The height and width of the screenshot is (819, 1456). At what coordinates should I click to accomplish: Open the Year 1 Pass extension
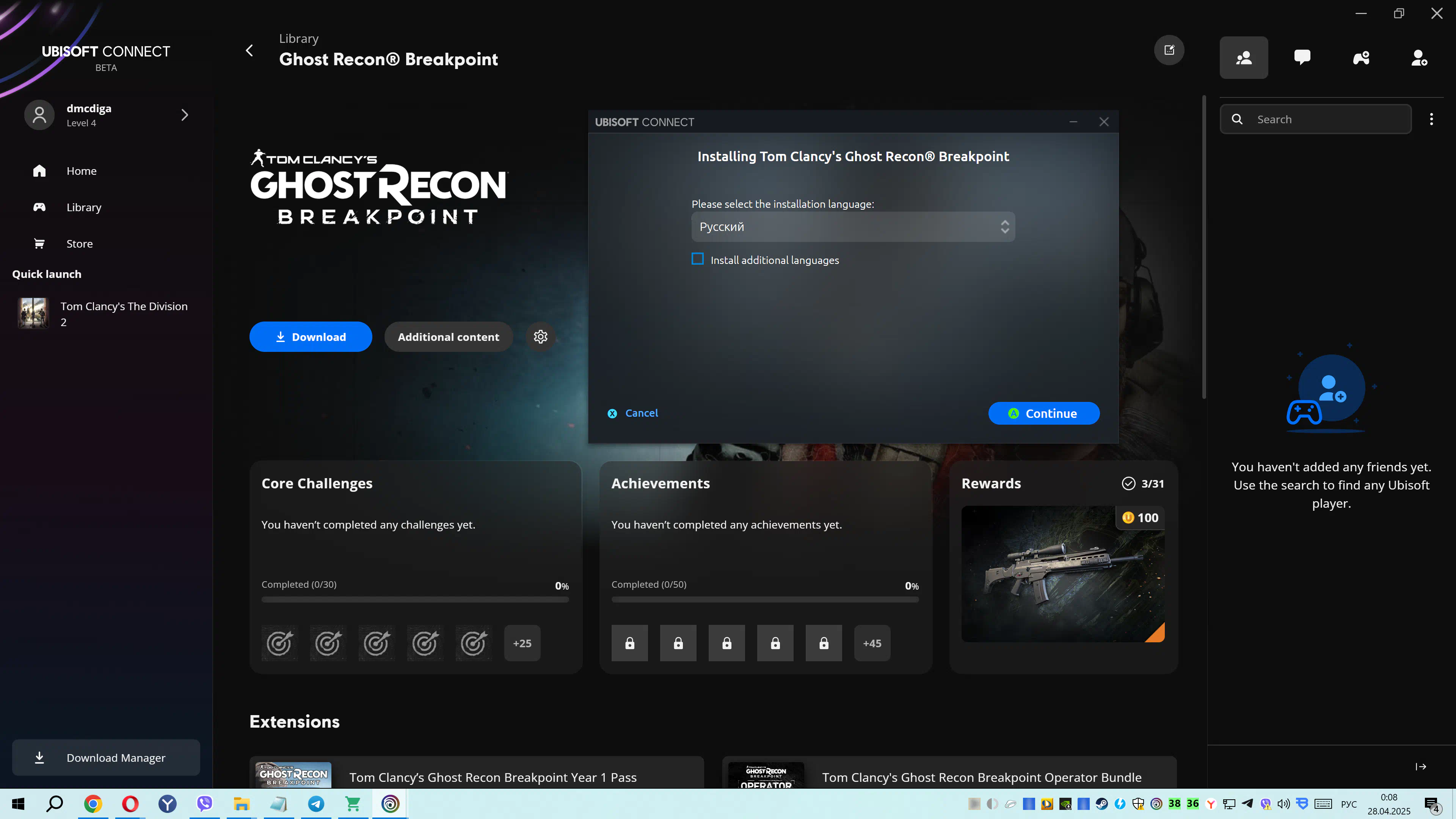click(x=477, y=773)
